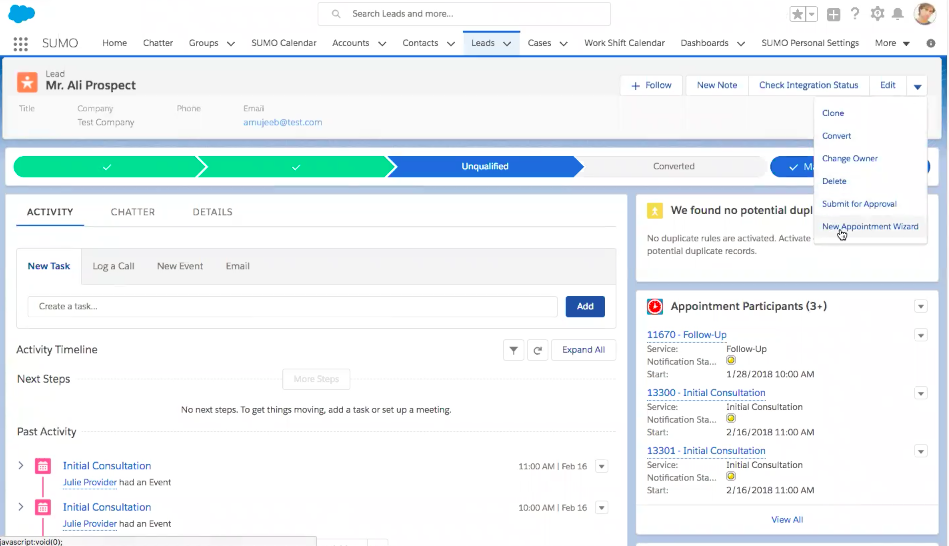949x546 pixels.
Task: Click the search magnifier icon
Action: pyautogui.click(x=336, y=14)
